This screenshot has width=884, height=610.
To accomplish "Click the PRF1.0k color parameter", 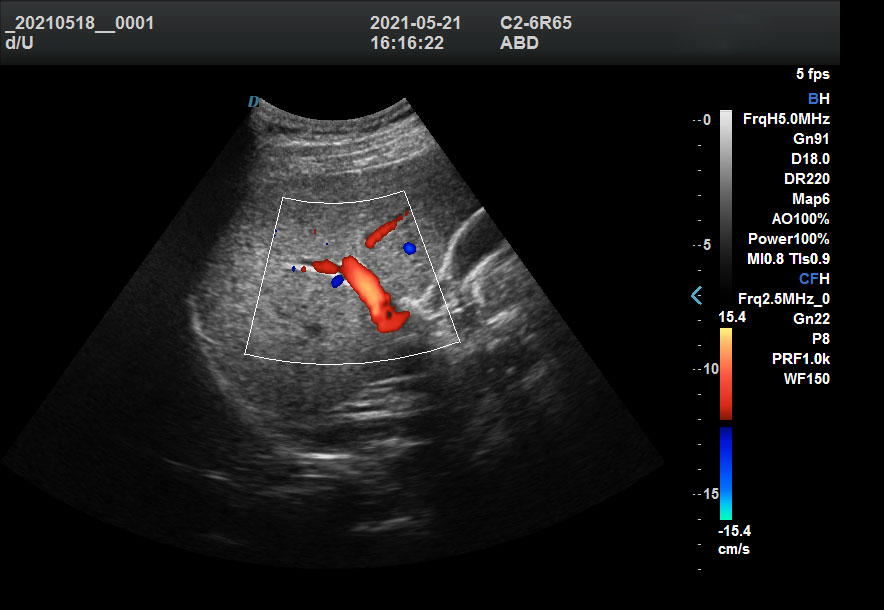I will pos(803,358).
